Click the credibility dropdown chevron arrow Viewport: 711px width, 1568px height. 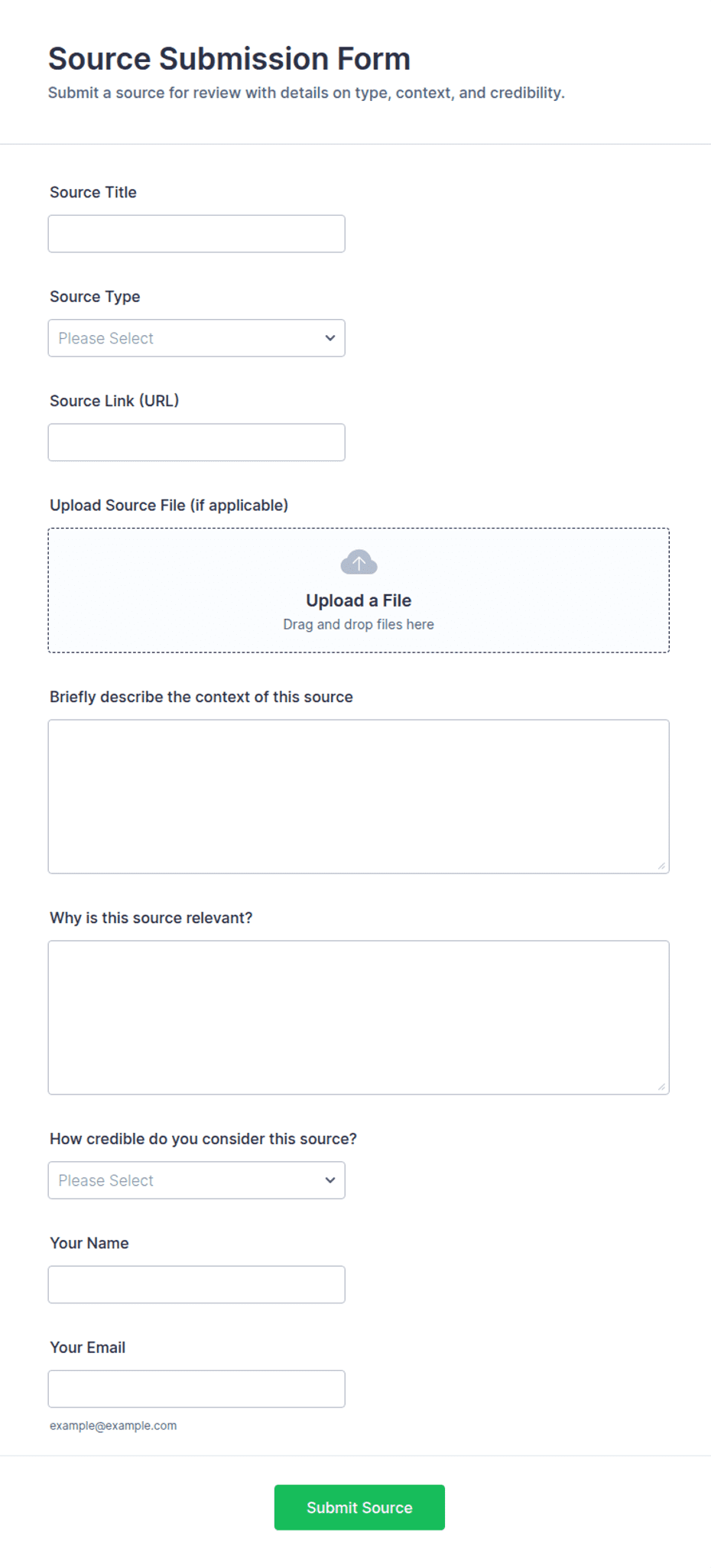pyautogui.click(x=330, y=1180)
